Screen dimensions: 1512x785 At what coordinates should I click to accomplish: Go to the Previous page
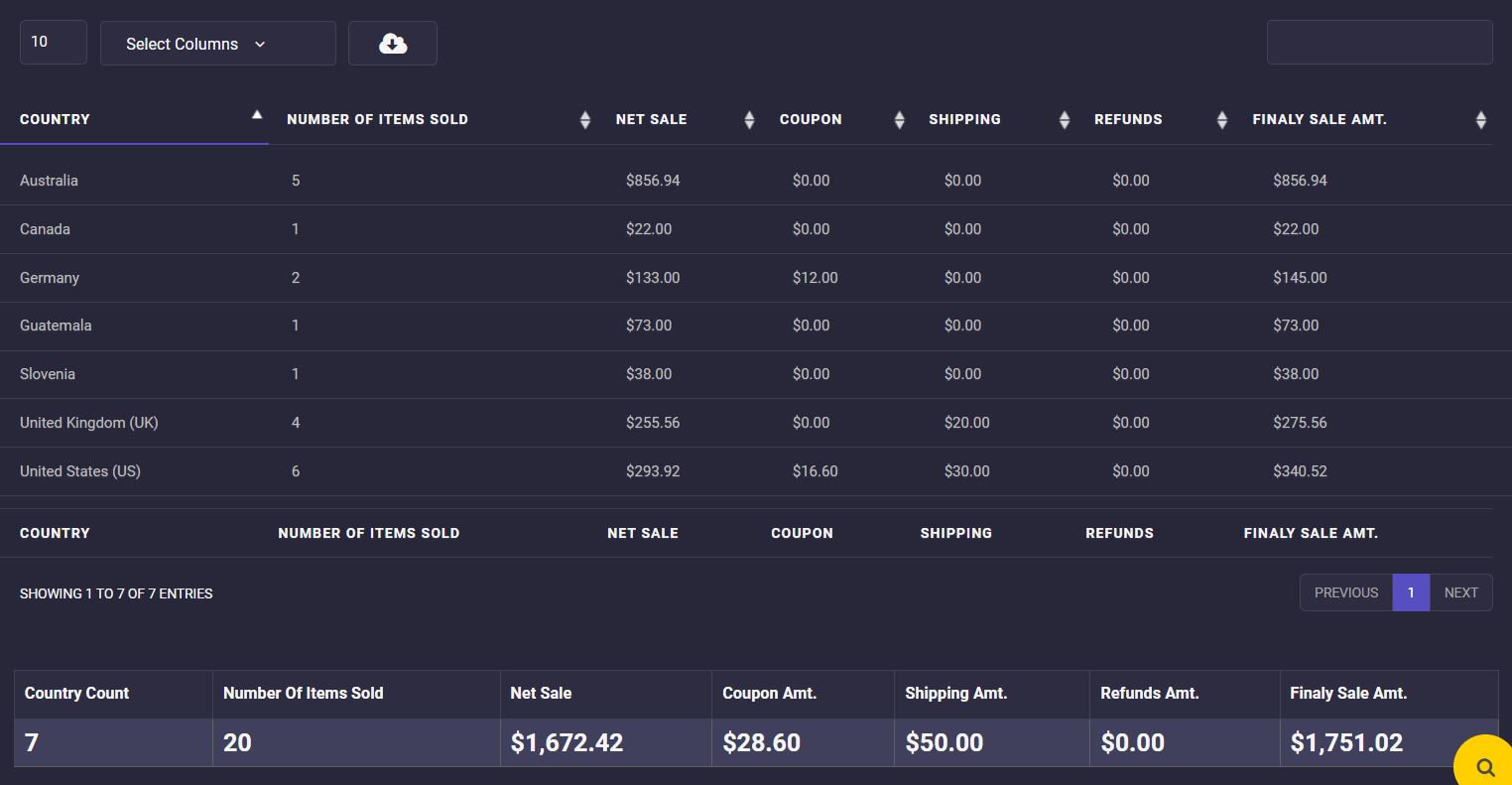point(1345,592)
